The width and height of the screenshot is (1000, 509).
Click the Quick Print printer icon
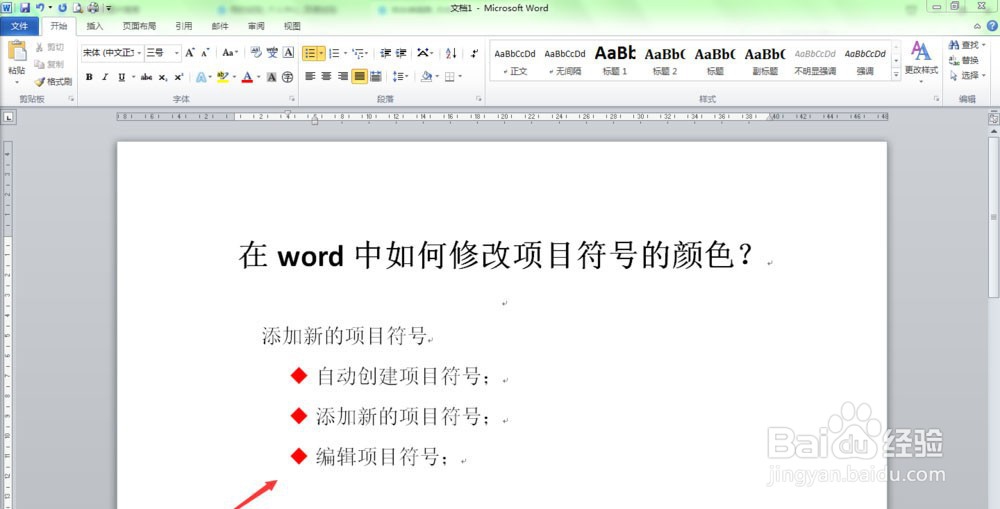tap(93, 8)
